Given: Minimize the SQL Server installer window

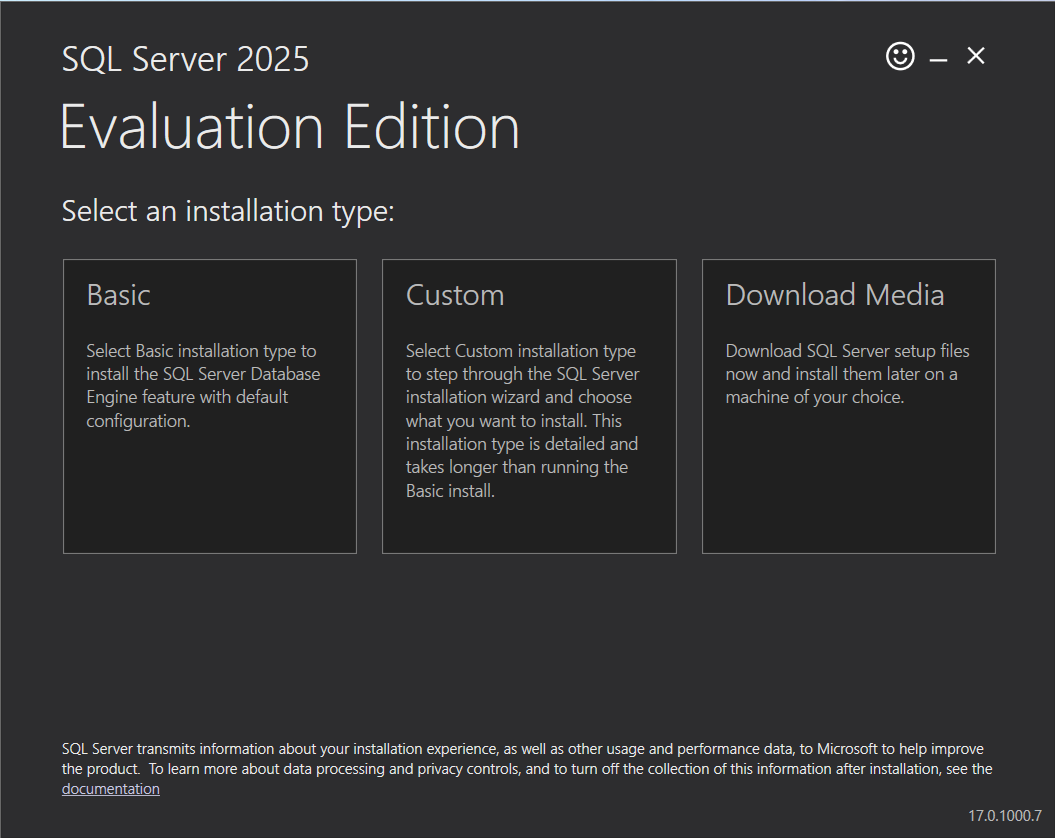Looking at the screenshot, I should pyautogui.click(x=938, y=57).
